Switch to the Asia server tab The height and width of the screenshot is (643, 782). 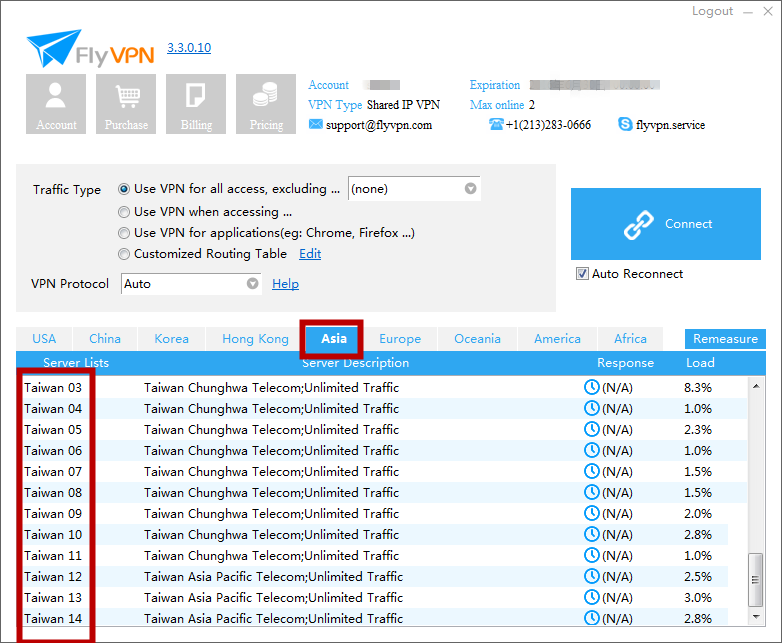pos(333,339)
